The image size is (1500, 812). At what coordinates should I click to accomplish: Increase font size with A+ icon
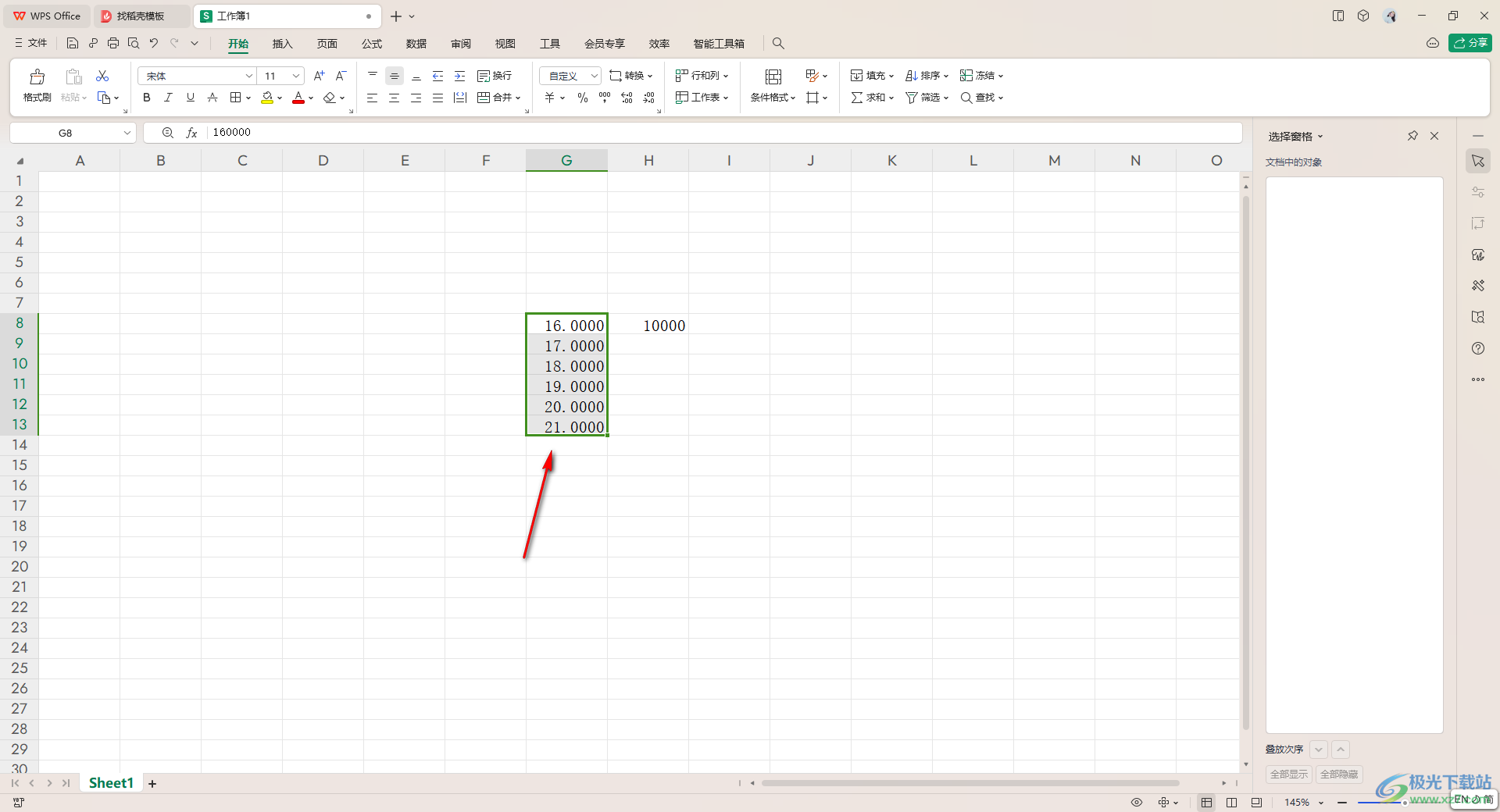tap(319, 76)
